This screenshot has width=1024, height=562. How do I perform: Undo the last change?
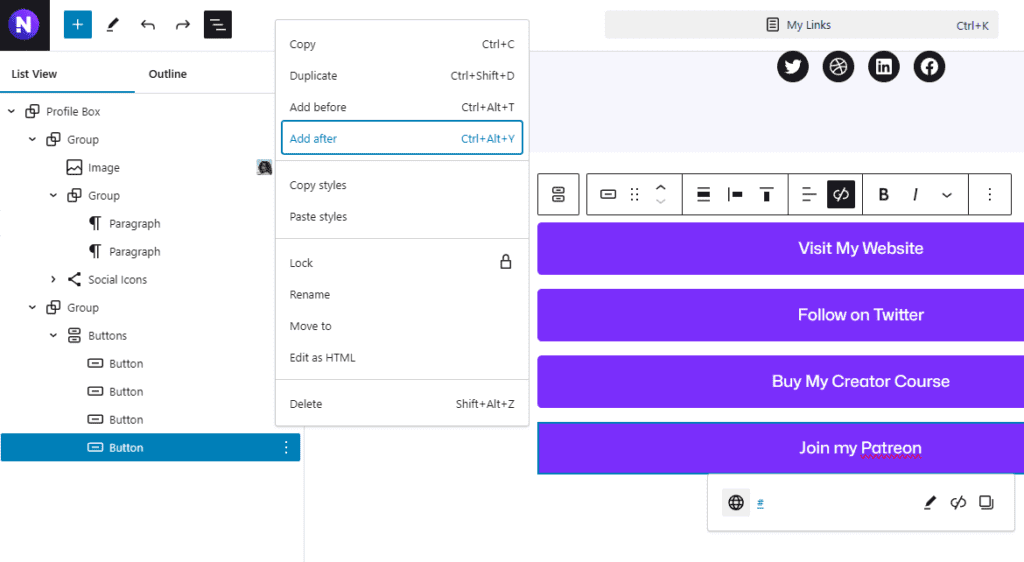[148, 25]
